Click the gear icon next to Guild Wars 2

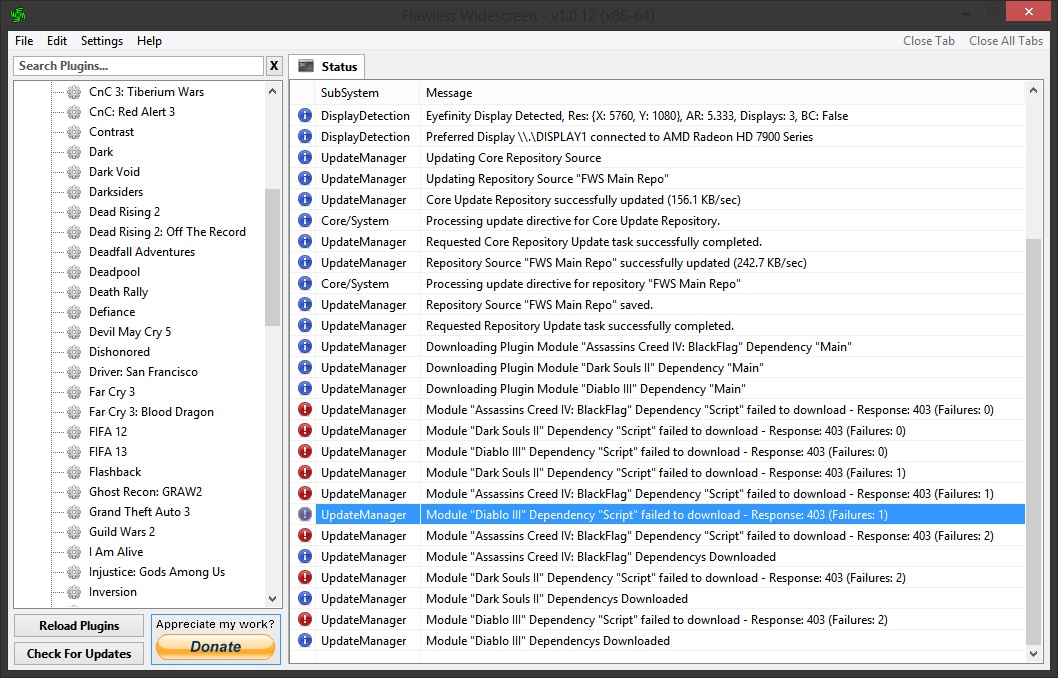tap(74, 532)
